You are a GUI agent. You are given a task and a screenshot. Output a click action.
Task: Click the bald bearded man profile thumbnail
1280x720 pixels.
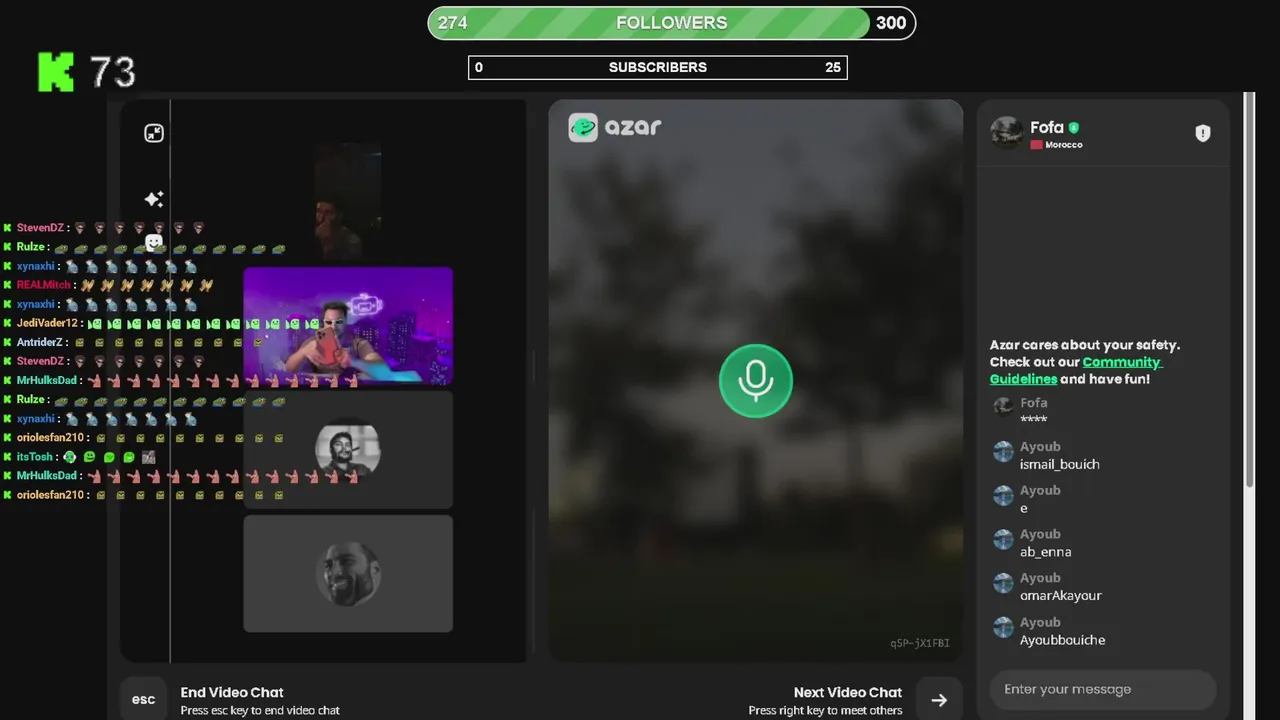(348, 574)
